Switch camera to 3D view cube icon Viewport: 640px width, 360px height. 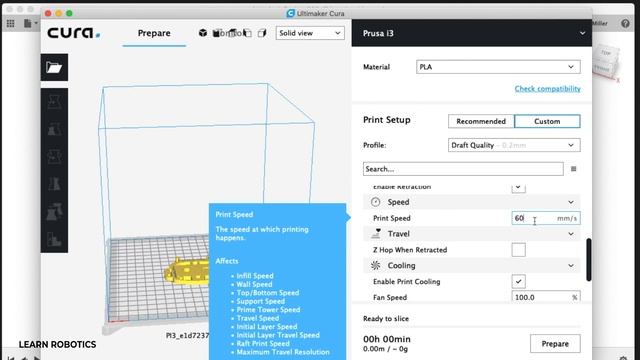pyautogui.click(x=203, y=33)
